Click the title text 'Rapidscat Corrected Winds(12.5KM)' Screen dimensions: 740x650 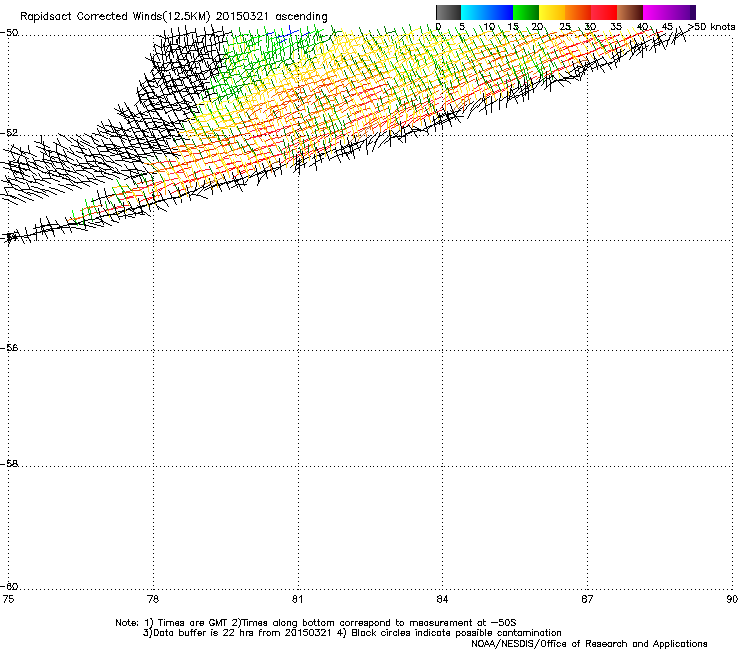115,17
